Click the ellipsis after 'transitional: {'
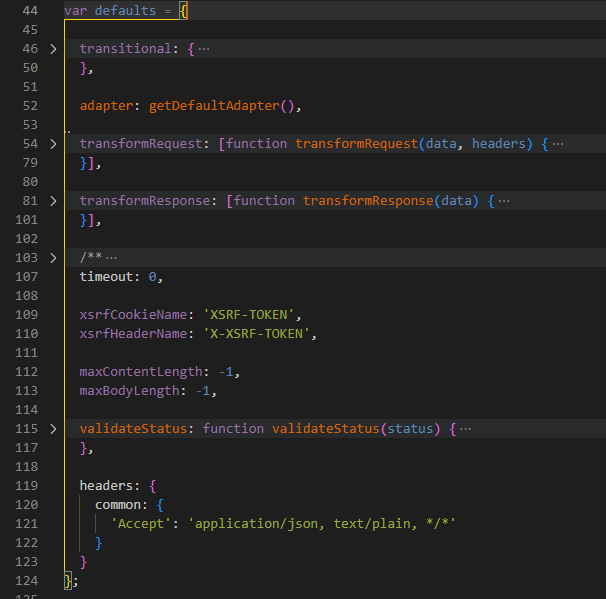Image resolution: width=606 pixels, height=599 pixels. click(204, 49)
